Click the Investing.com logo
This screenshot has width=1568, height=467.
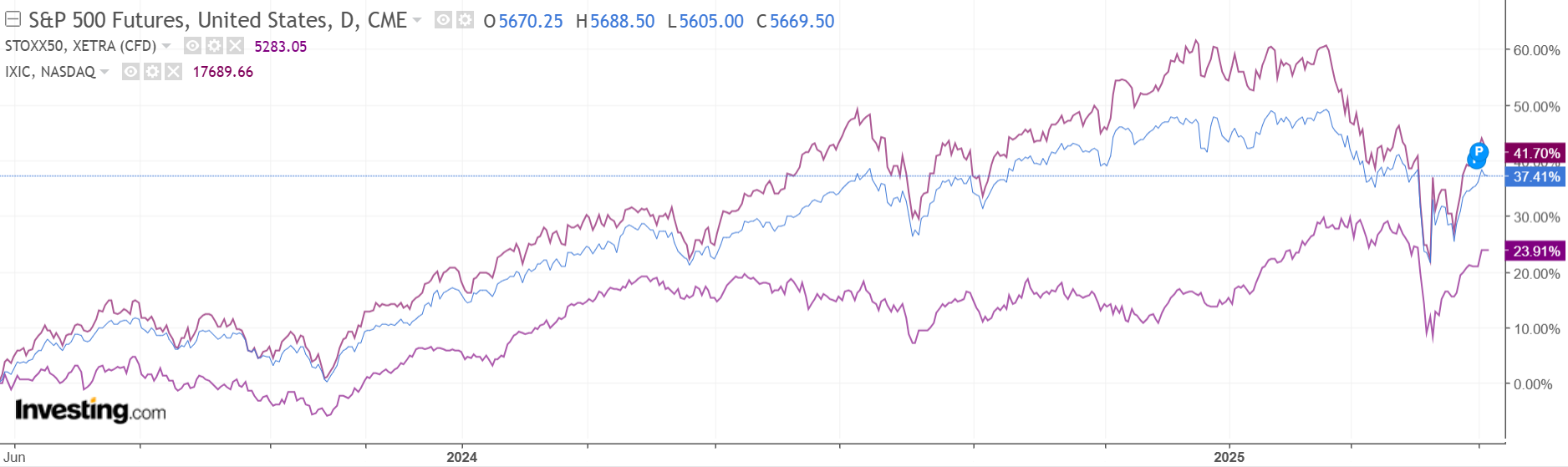90,410
